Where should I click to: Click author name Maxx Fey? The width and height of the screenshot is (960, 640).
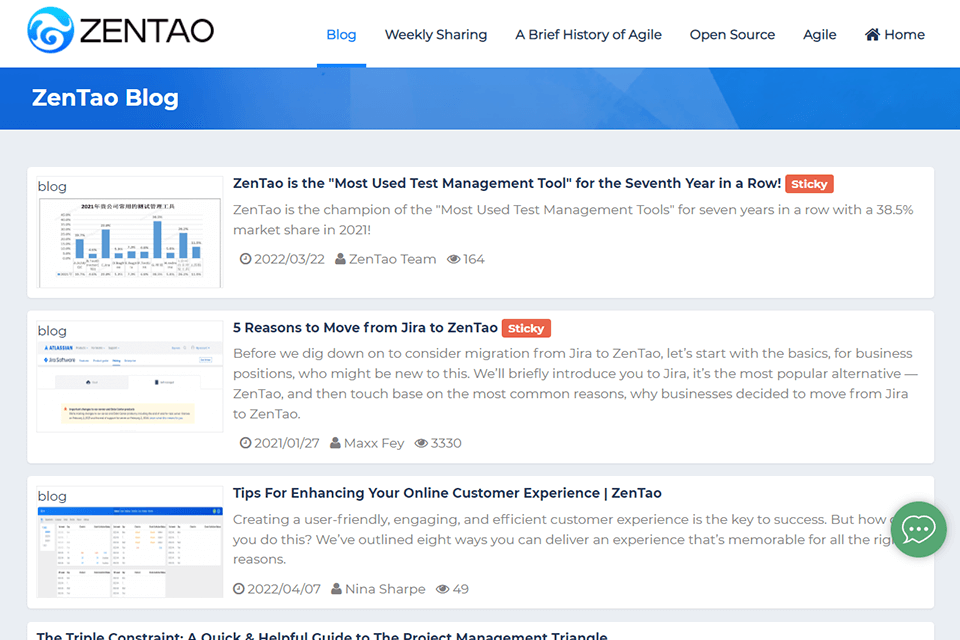(374, 443)
